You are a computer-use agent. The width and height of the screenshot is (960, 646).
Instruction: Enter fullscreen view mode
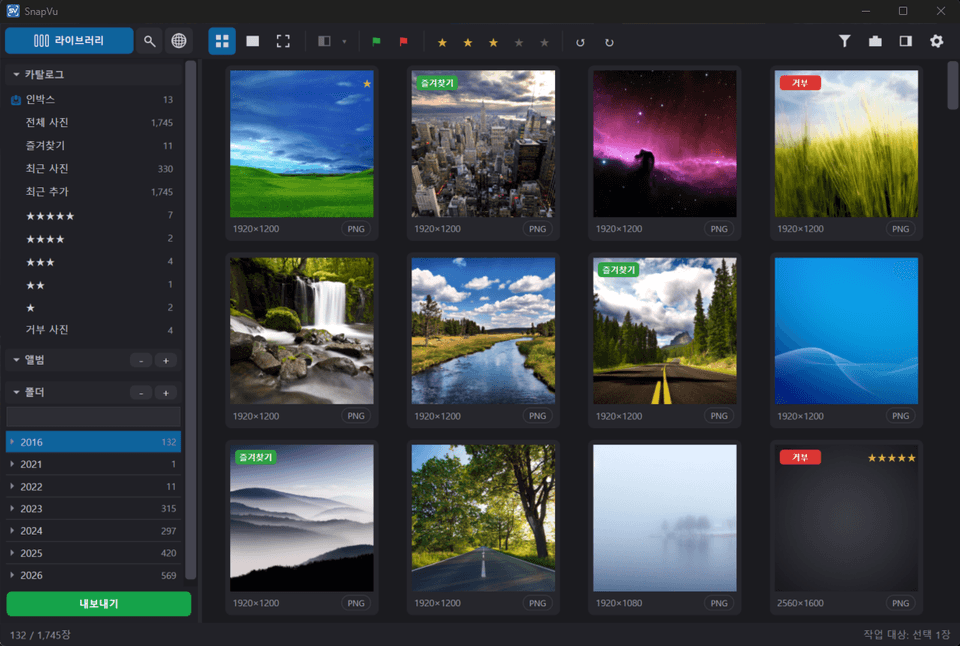click(x=283, y=41)
